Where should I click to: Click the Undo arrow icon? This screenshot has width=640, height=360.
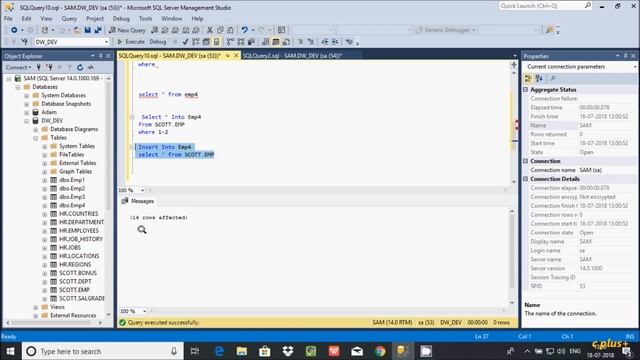point(244,30)
